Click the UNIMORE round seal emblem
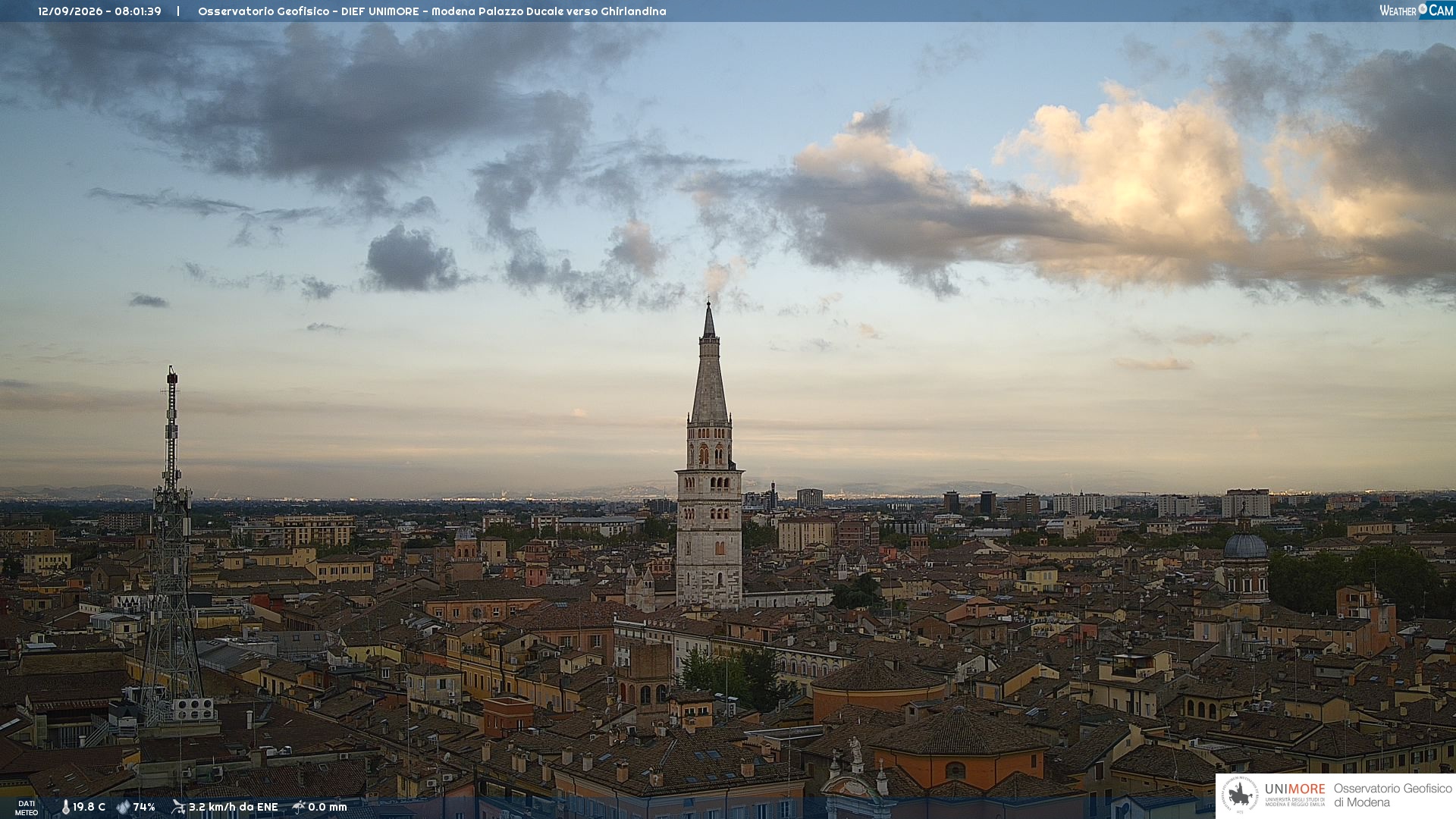The image size is (1456, 819). point(1240,795)
